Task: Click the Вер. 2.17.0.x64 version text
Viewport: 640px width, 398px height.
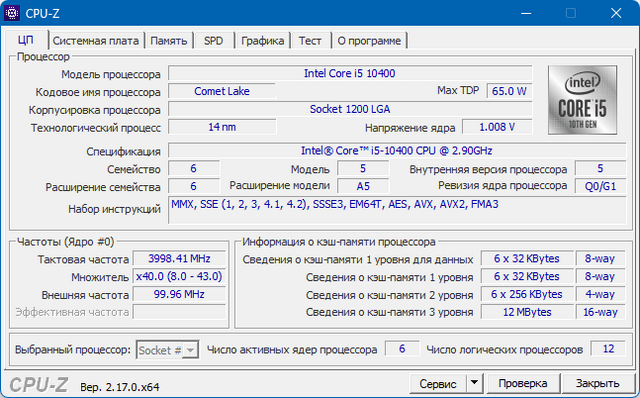Action: (x=120, y=387)
